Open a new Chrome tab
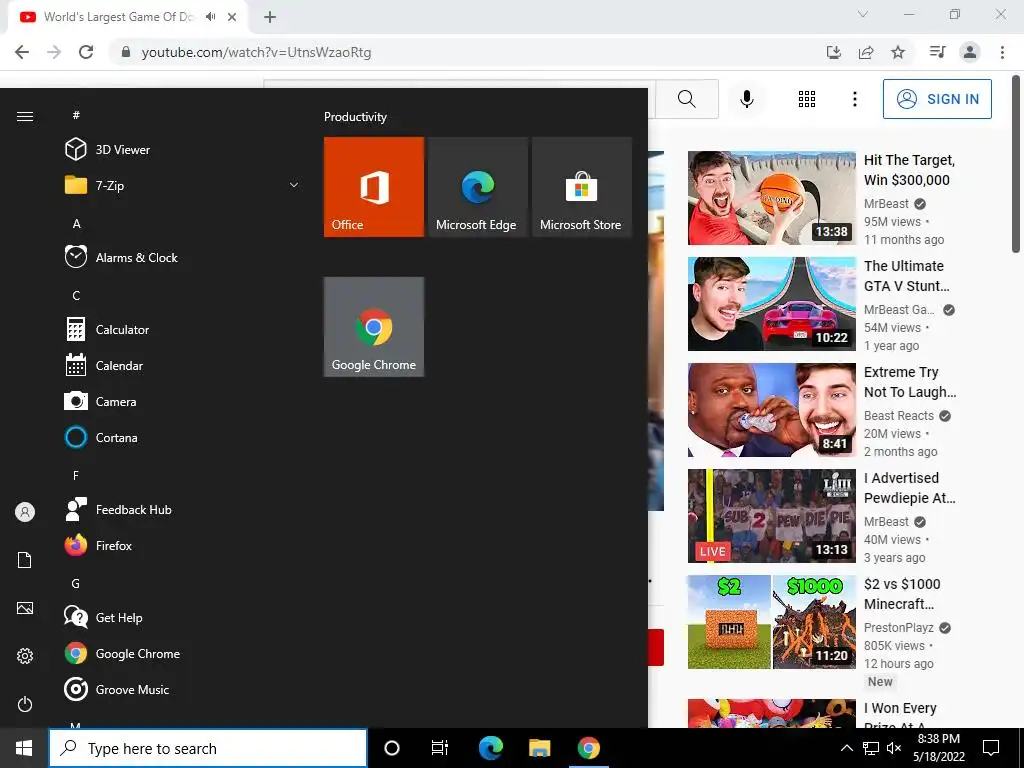This screenshot has width=1024, height=768. point(270,18)
